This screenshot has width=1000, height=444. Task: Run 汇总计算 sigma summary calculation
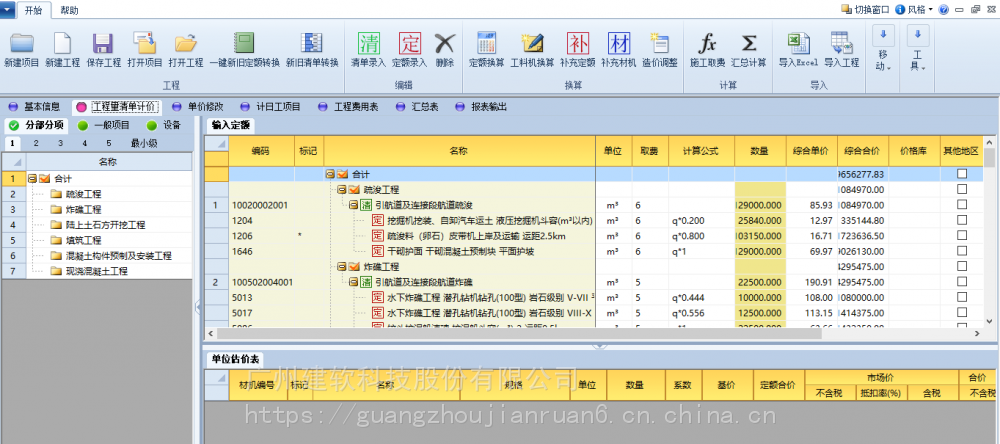coord(748,44)
